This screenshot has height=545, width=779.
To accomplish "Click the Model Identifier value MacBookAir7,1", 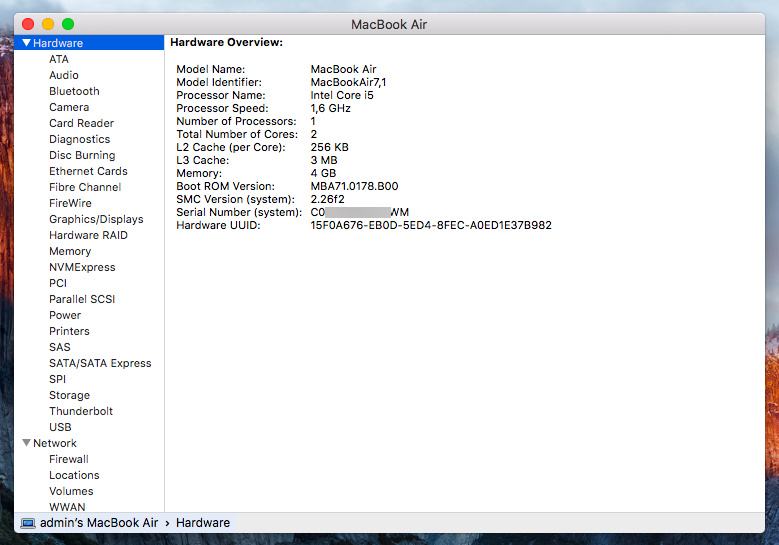I will 348,82.
